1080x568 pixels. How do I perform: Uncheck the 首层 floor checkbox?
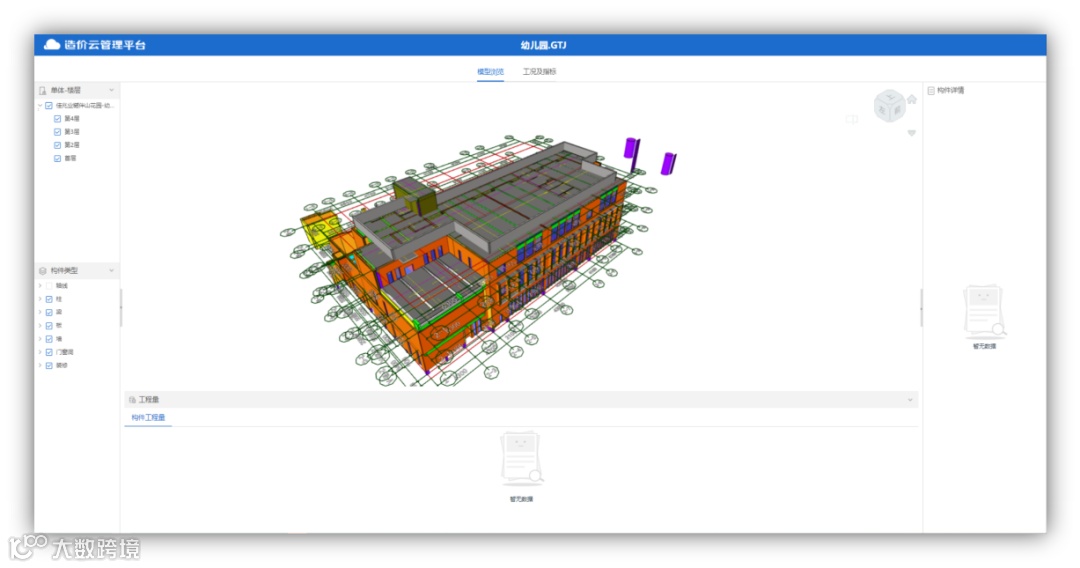(58, 158)
